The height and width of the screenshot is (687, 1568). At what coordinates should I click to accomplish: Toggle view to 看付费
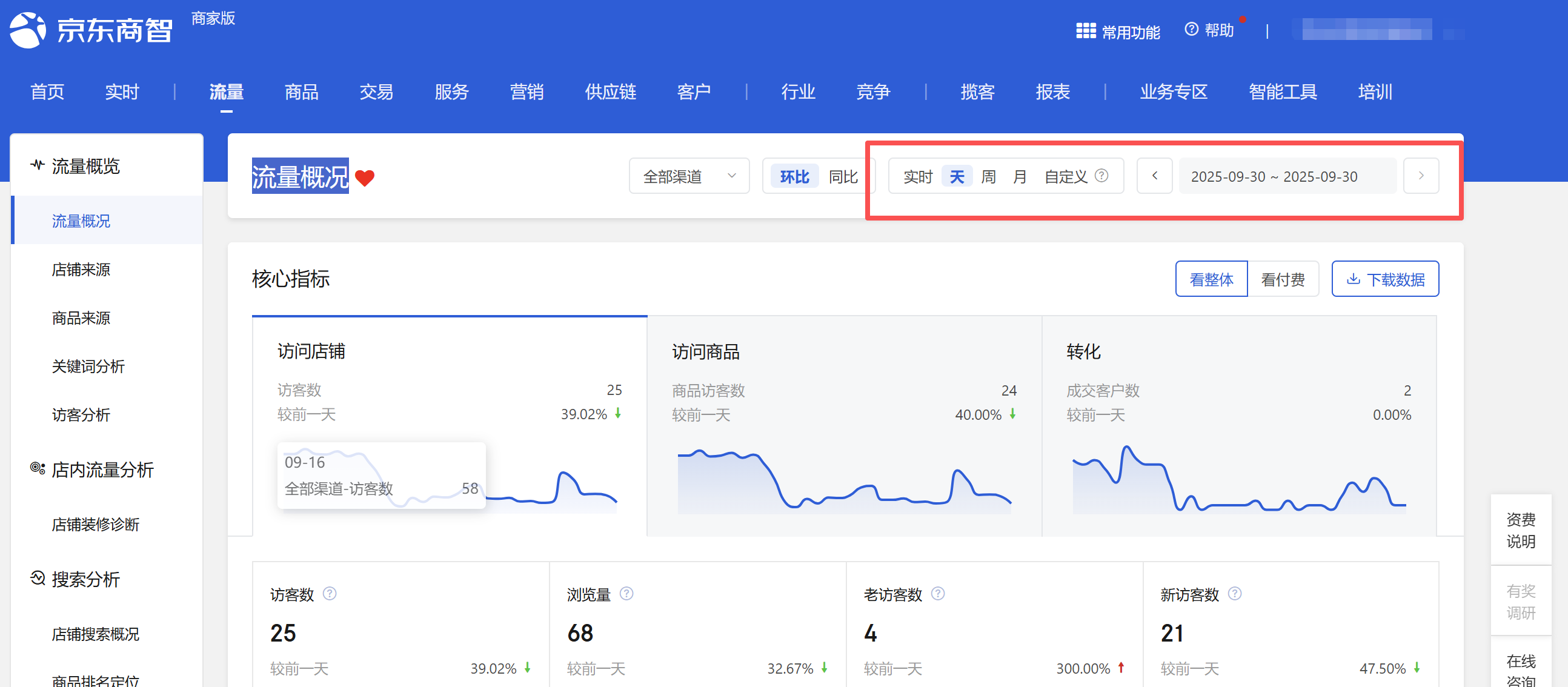(1283, 279)
